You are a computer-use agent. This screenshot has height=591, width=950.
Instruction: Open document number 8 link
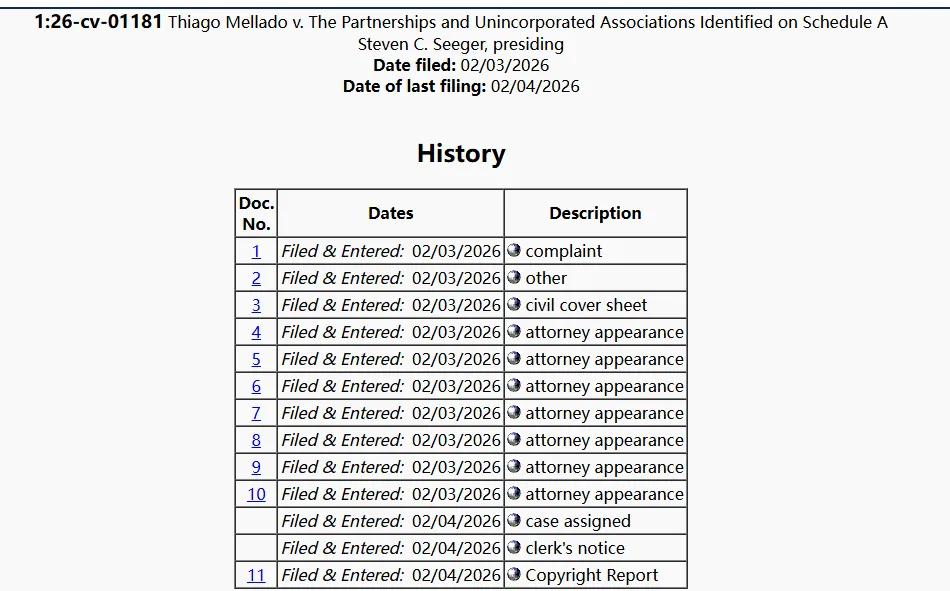pyautogui.click(x=256, y=440)
